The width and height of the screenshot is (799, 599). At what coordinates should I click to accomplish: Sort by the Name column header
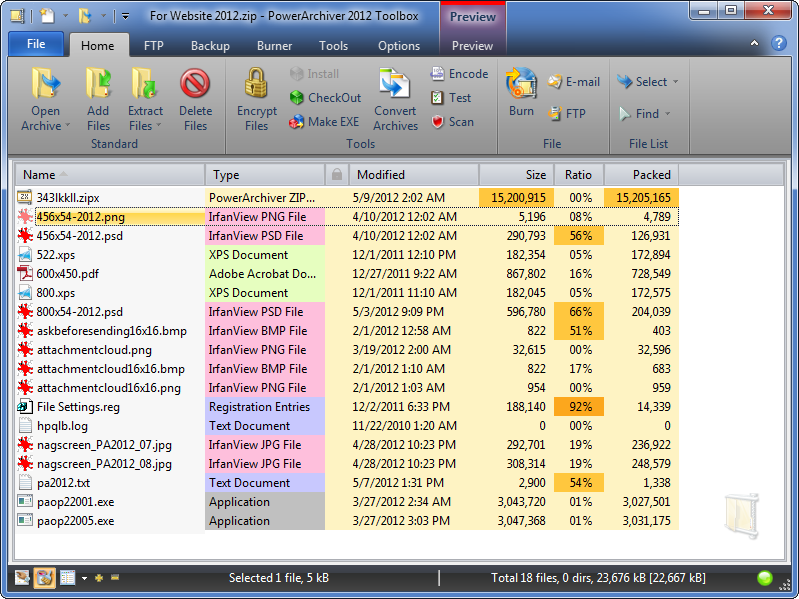click(x=110, y=175)
